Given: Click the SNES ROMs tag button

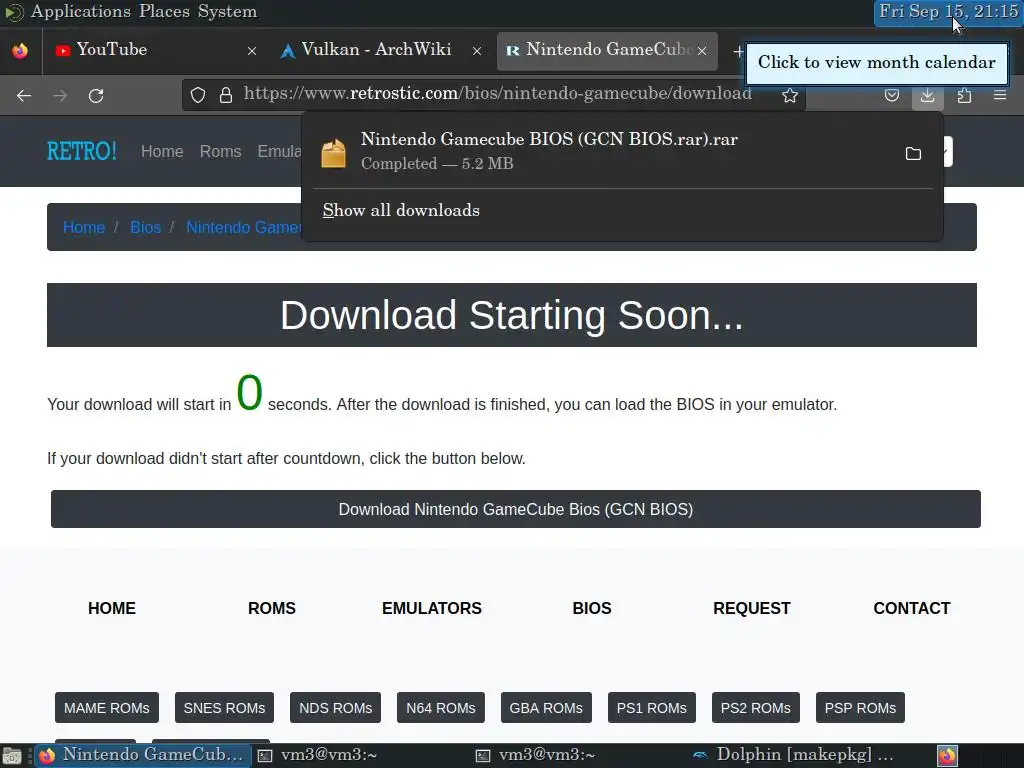Looking at the screenshot, I should (x=224, y=708).
